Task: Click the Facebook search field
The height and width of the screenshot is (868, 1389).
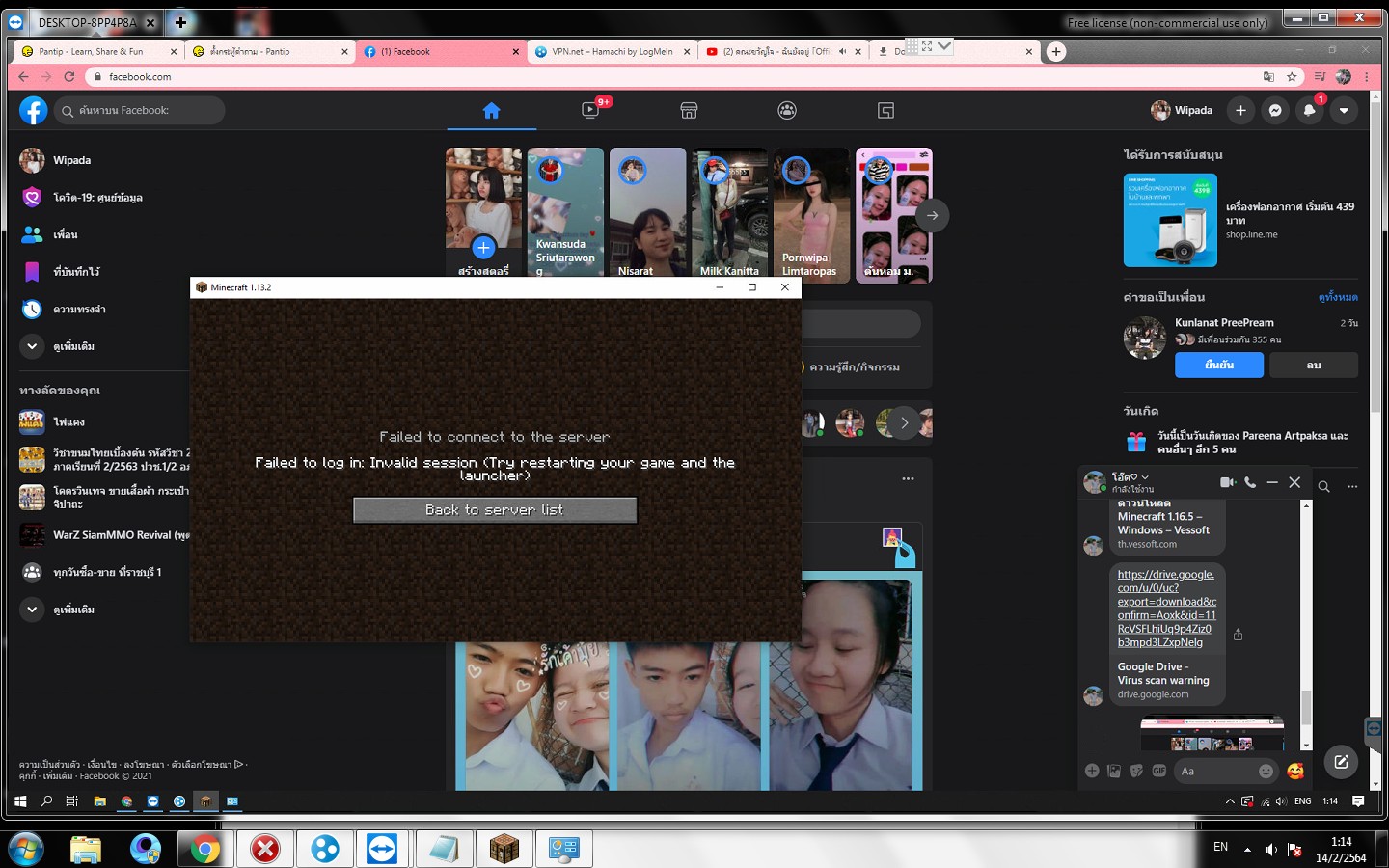Action: (x=140, y=111)
